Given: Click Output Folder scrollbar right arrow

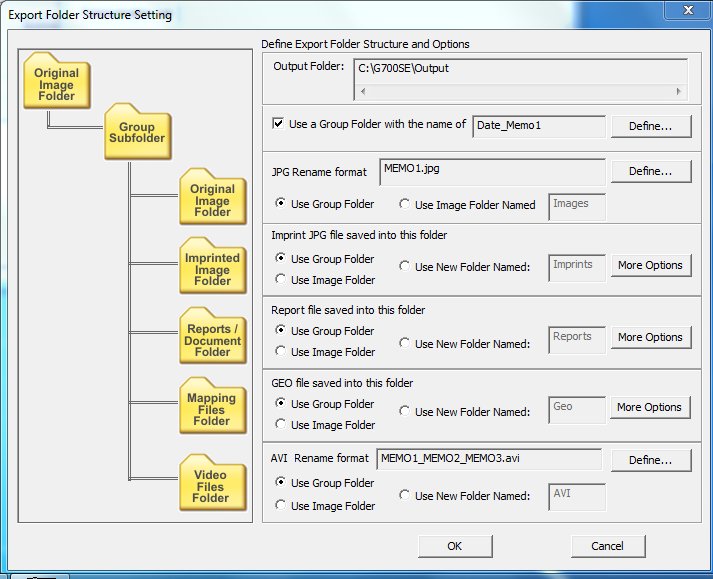Looking at the screenshot, I should (678, 91).
